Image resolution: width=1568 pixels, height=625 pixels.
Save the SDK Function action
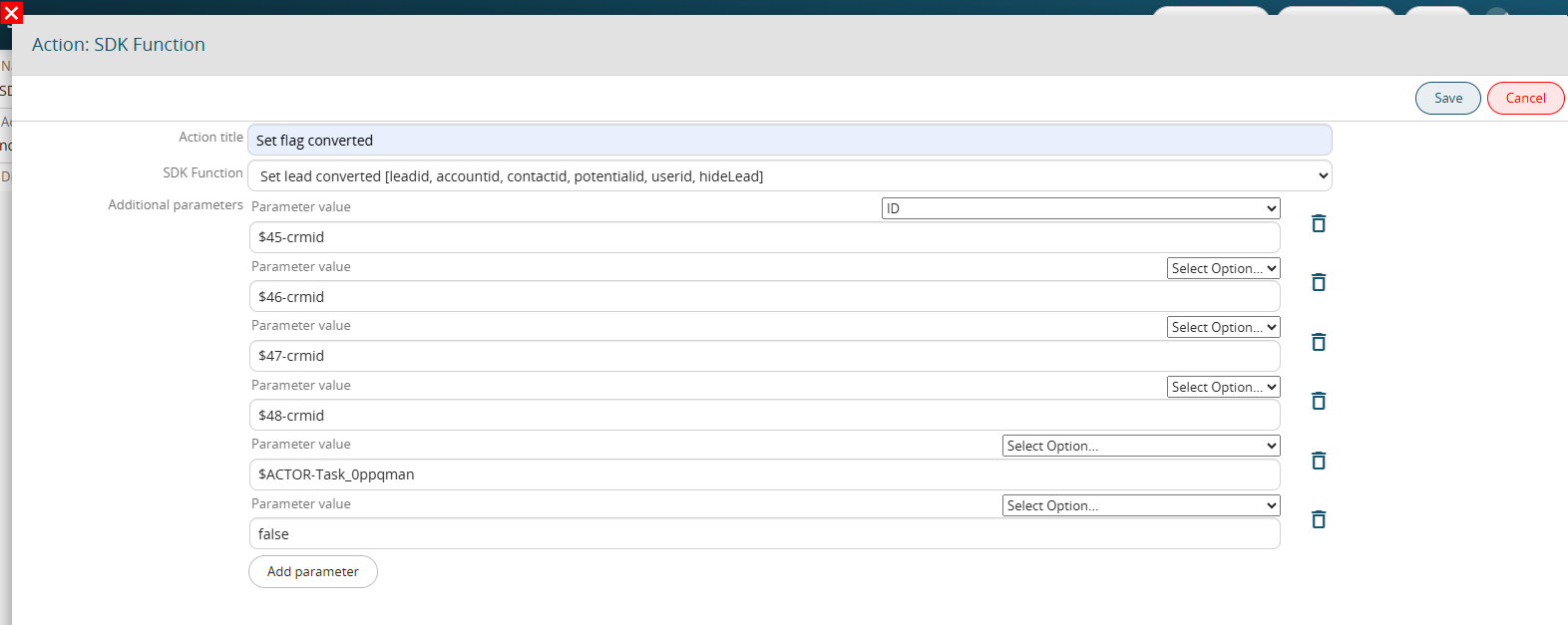(x=1448, y=98)
